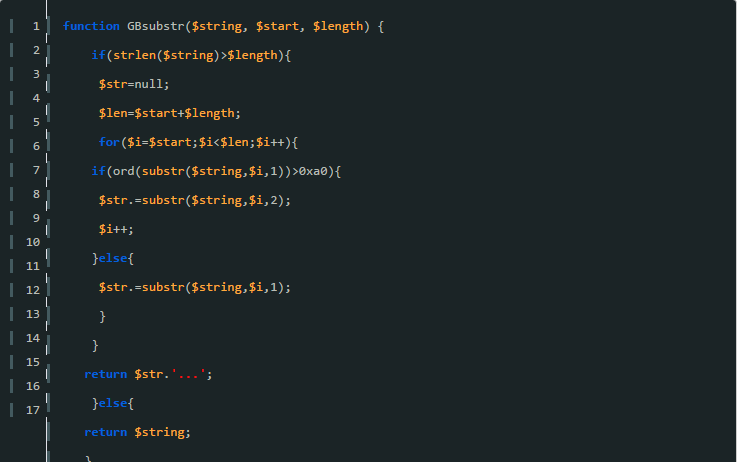This screenshot has height=462, width=737.
Task: Click the $start parameter in function signature
Action: pos(277,26)
